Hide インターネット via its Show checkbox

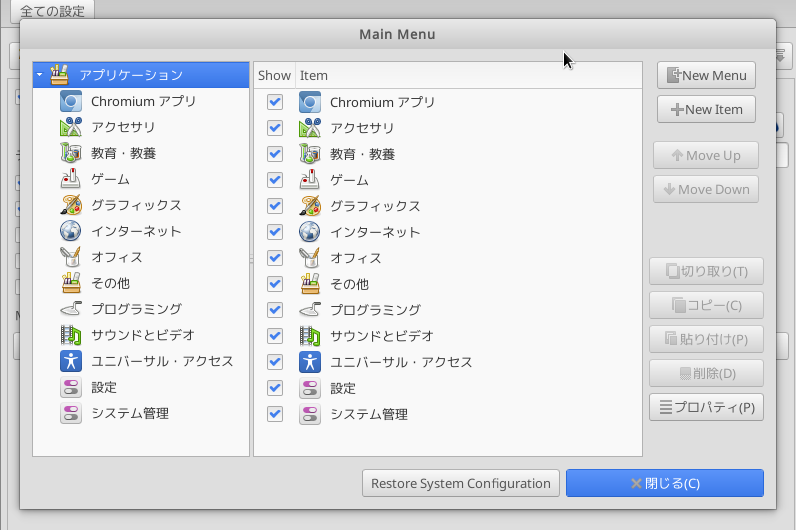click(275, 232)
